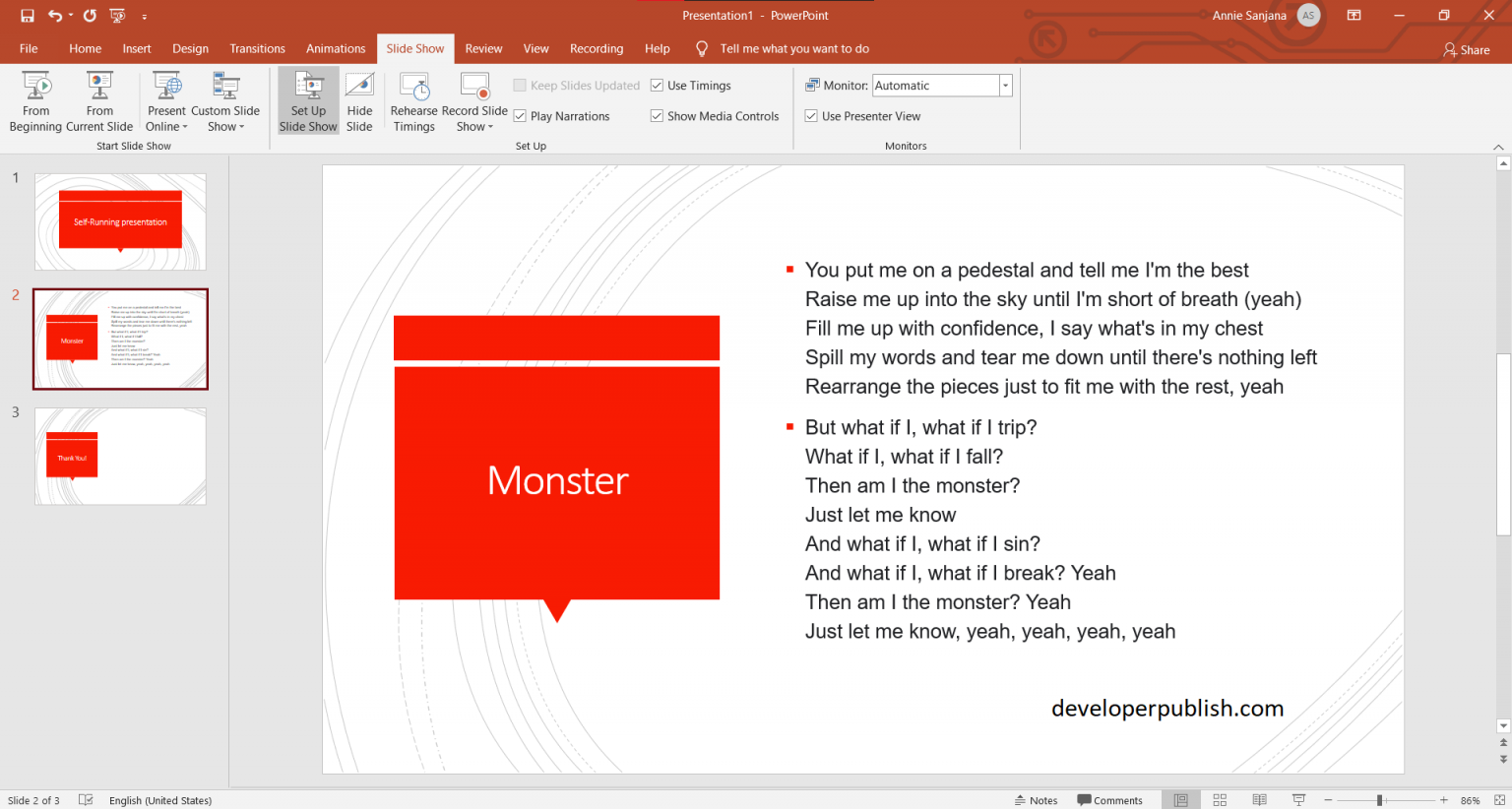Switch to the Transitions tab

[x=257, y=48]
